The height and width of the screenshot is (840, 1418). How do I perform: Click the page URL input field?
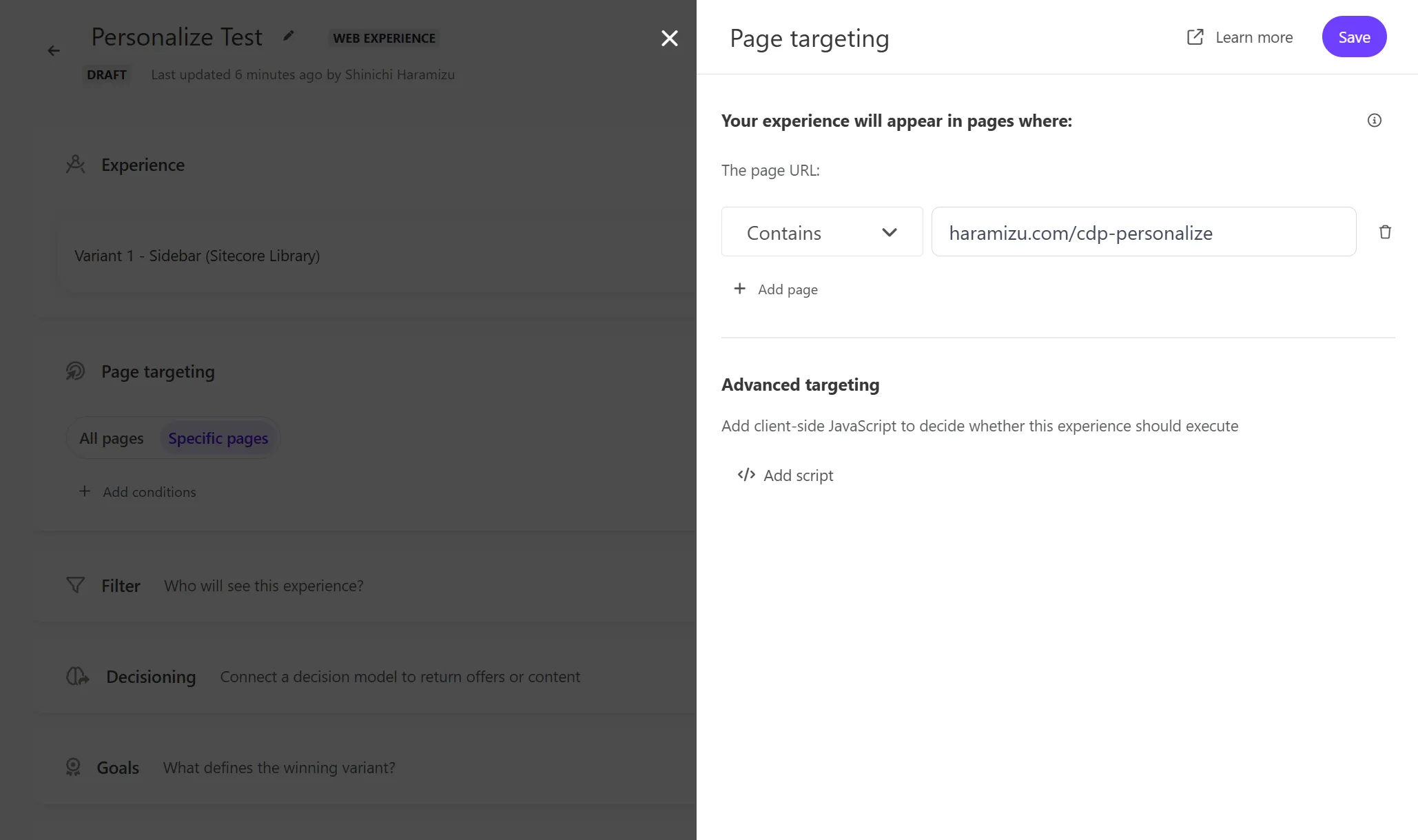tap(1143, 232)
